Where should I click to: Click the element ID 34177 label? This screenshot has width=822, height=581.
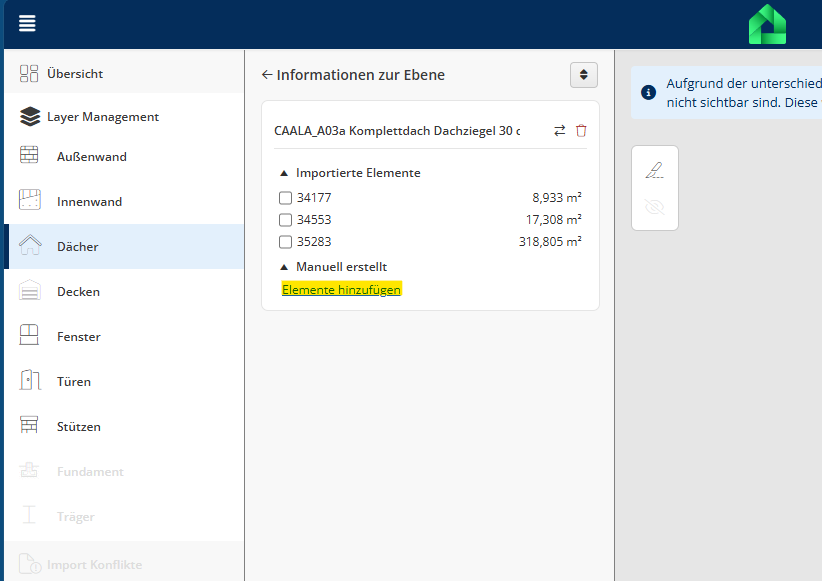(314, 198)
